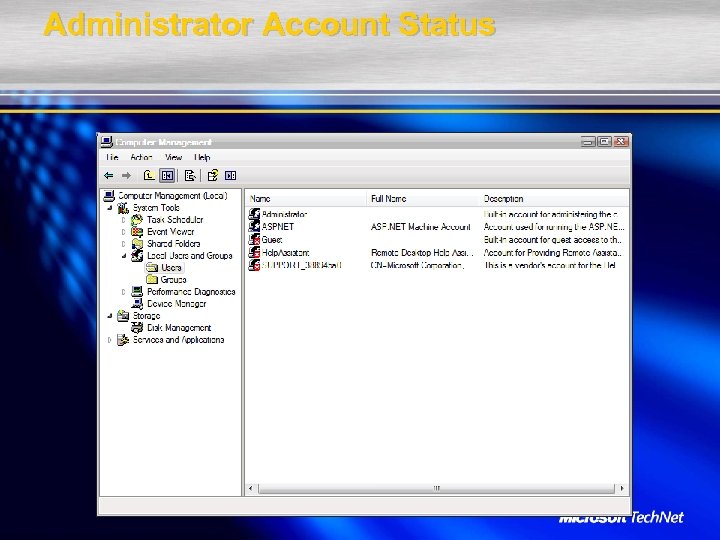
Task: Click the Export List toolbar icon
Action: pyautogui.click(x=190, y=175)
